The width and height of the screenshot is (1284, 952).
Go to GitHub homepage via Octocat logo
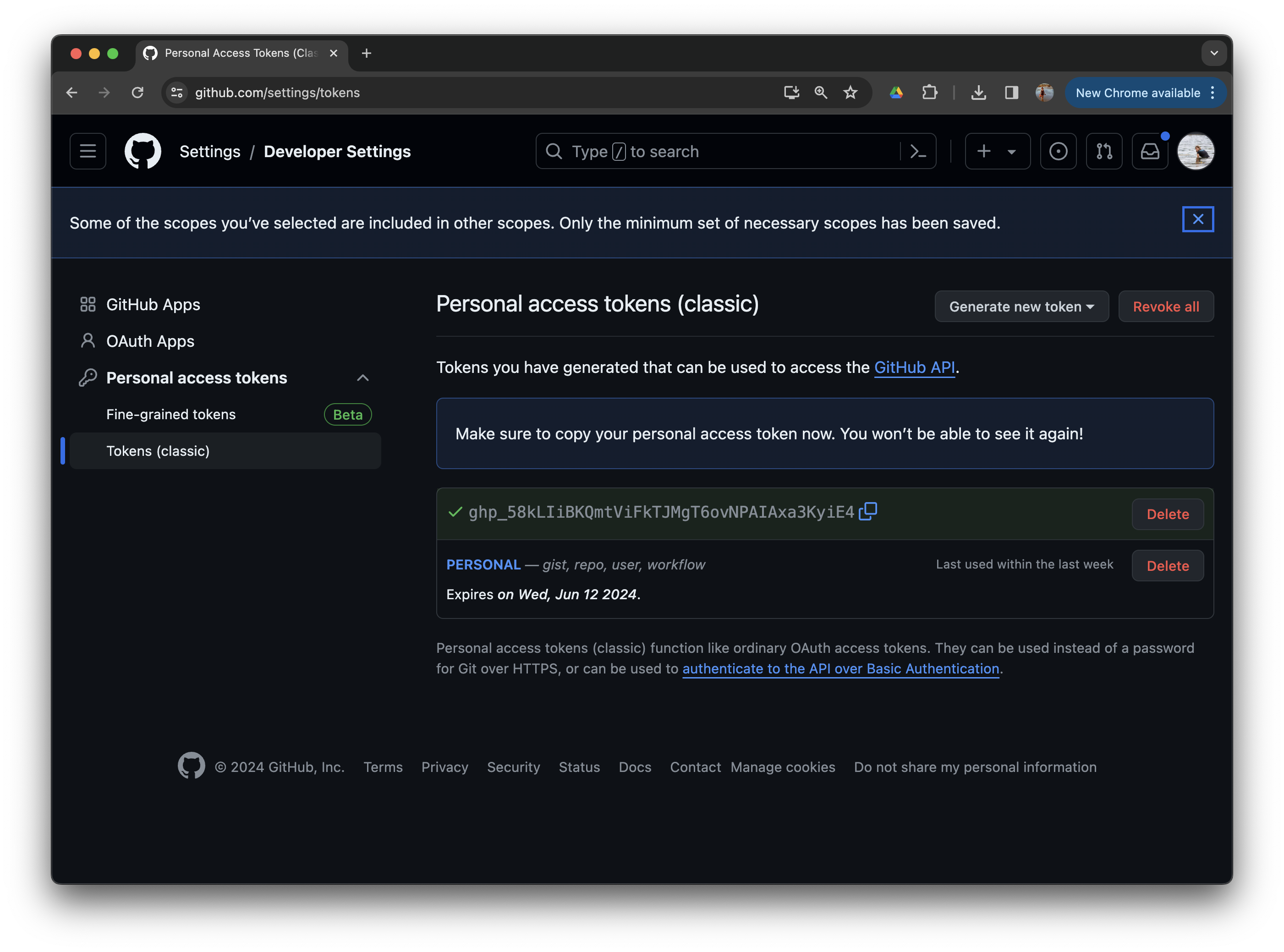pyautogui.click(x=143, y=152)
